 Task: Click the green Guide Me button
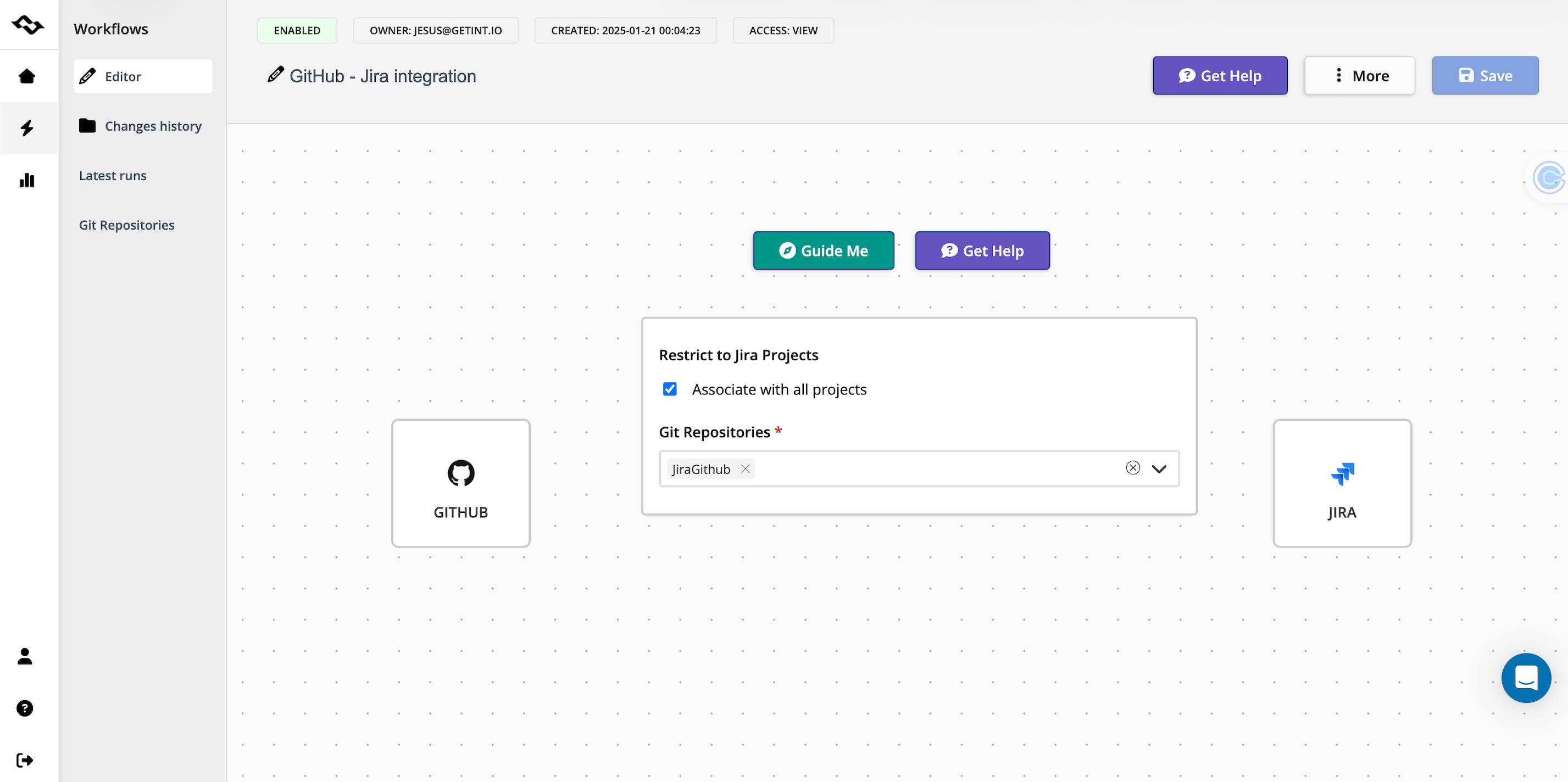[823, 250]
